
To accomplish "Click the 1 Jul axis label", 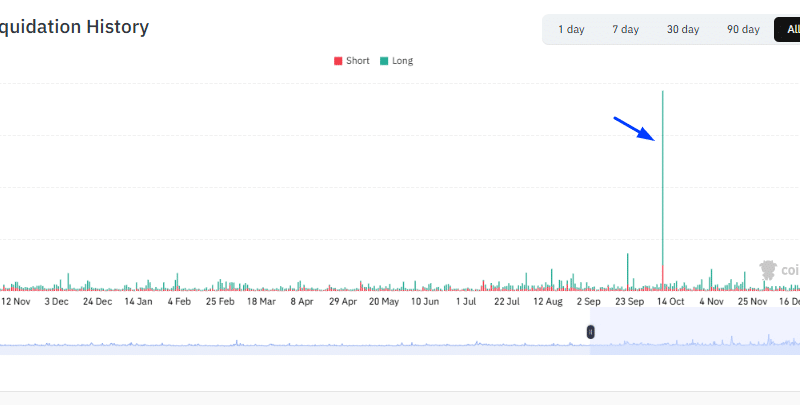I will [x=466, y=301].
